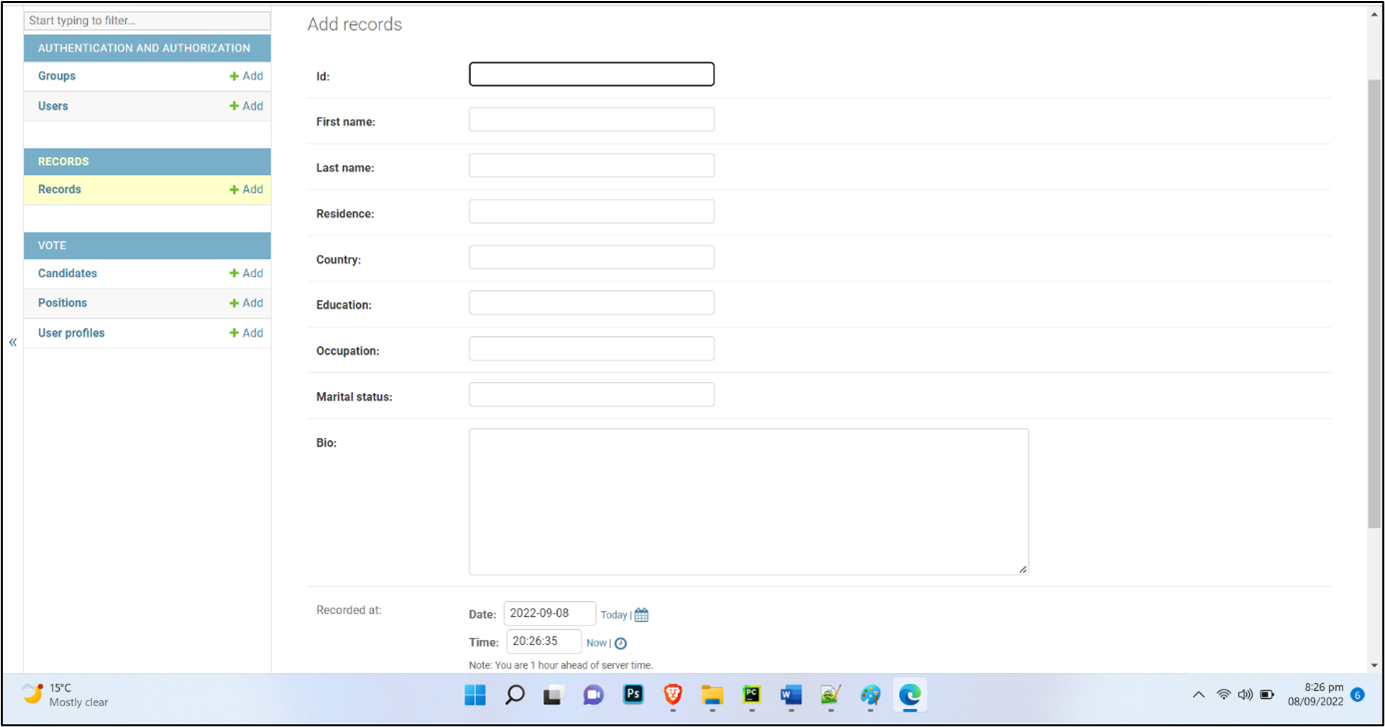Open the clock picker icon beside Now
Image resolution: width=1385 pixels, height=727 pixels.
point(623,642)
